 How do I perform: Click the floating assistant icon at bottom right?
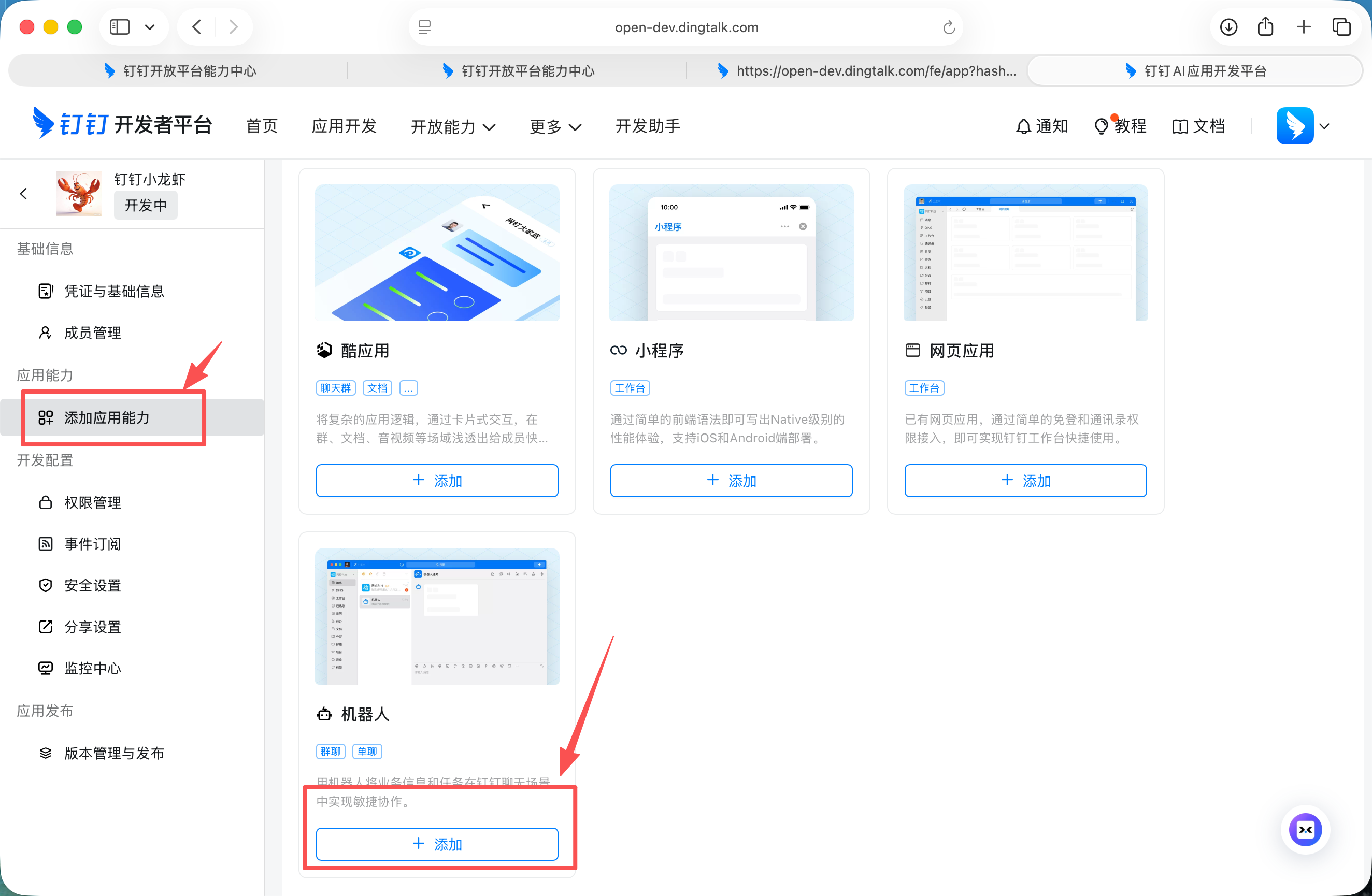(x=1305, y=829)
